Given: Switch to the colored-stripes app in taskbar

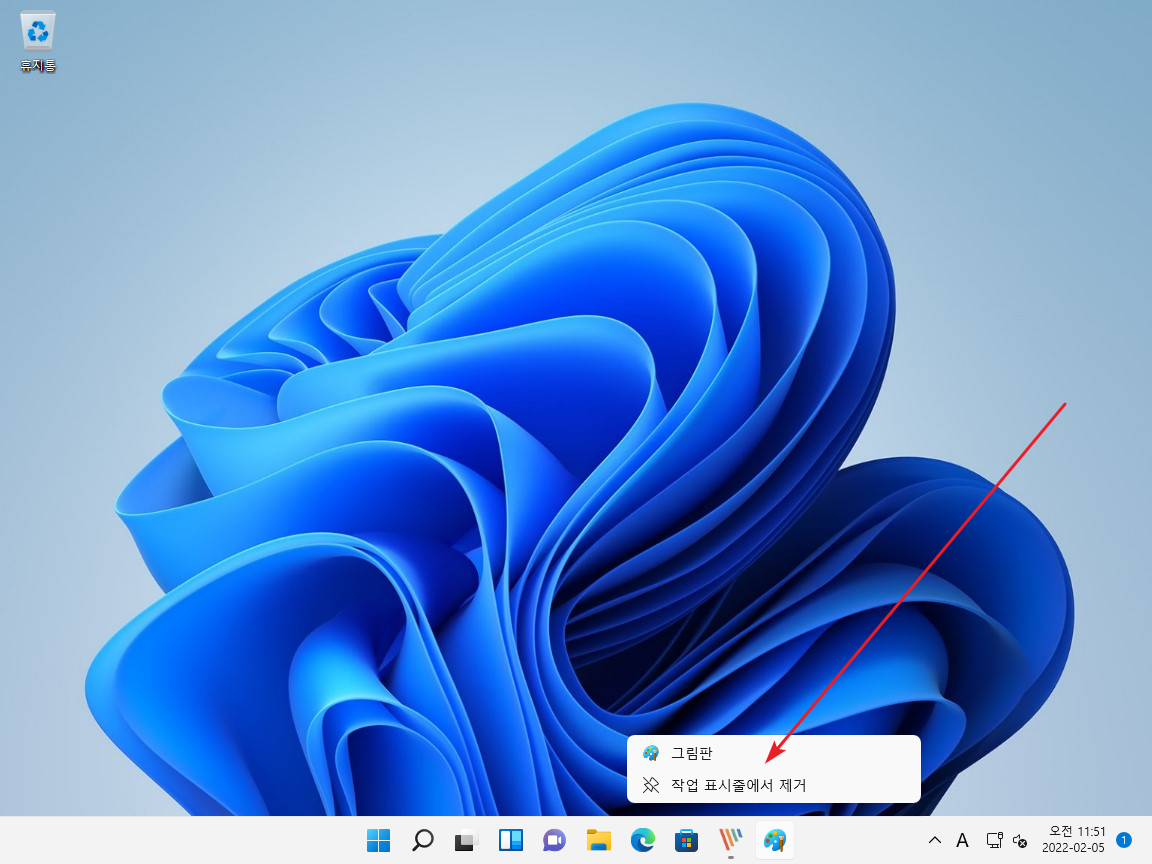Looking at the screenshot, I should pos(730,840).
